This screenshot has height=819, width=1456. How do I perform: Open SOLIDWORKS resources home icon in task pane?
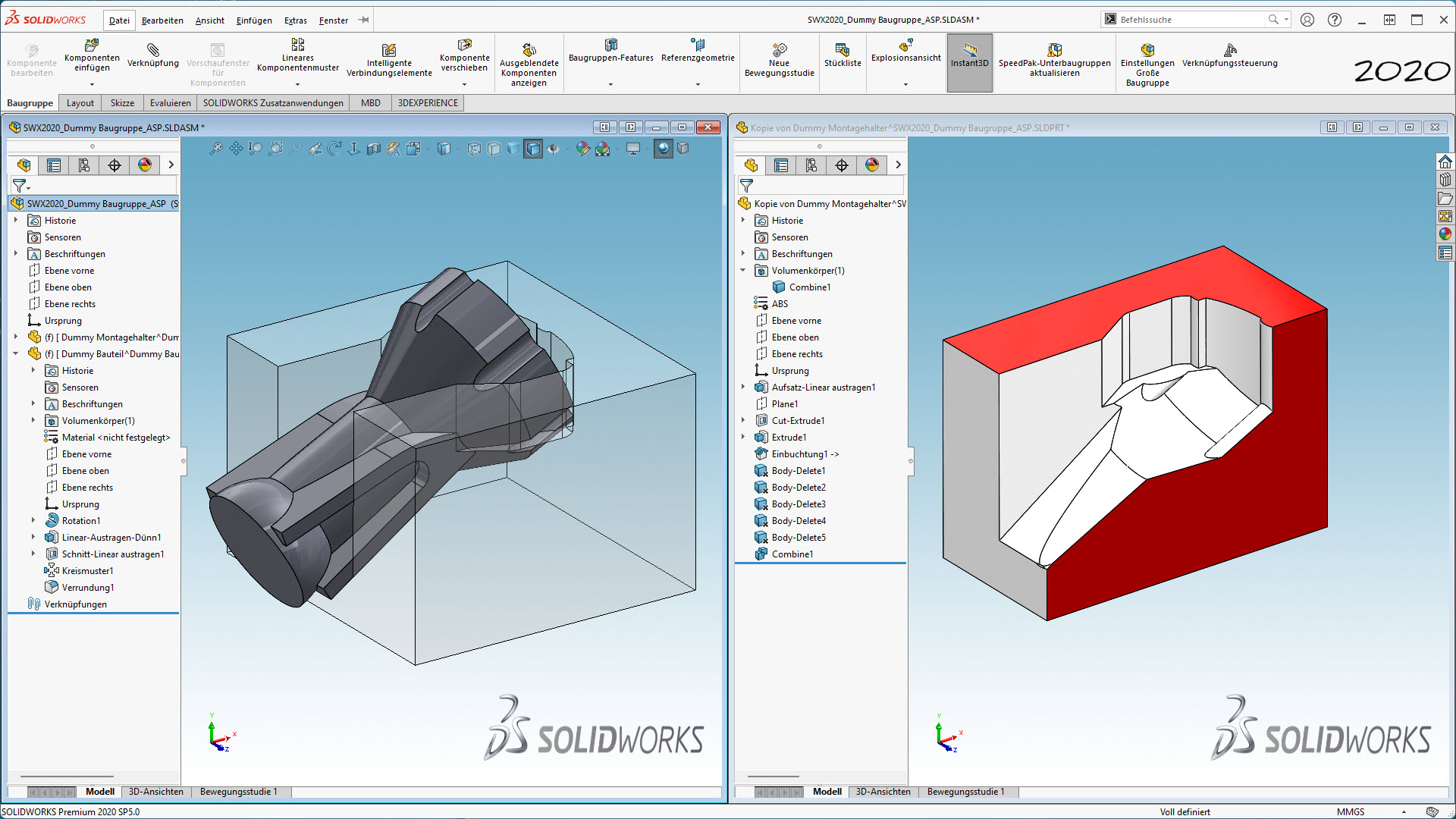pos(1445,162)
